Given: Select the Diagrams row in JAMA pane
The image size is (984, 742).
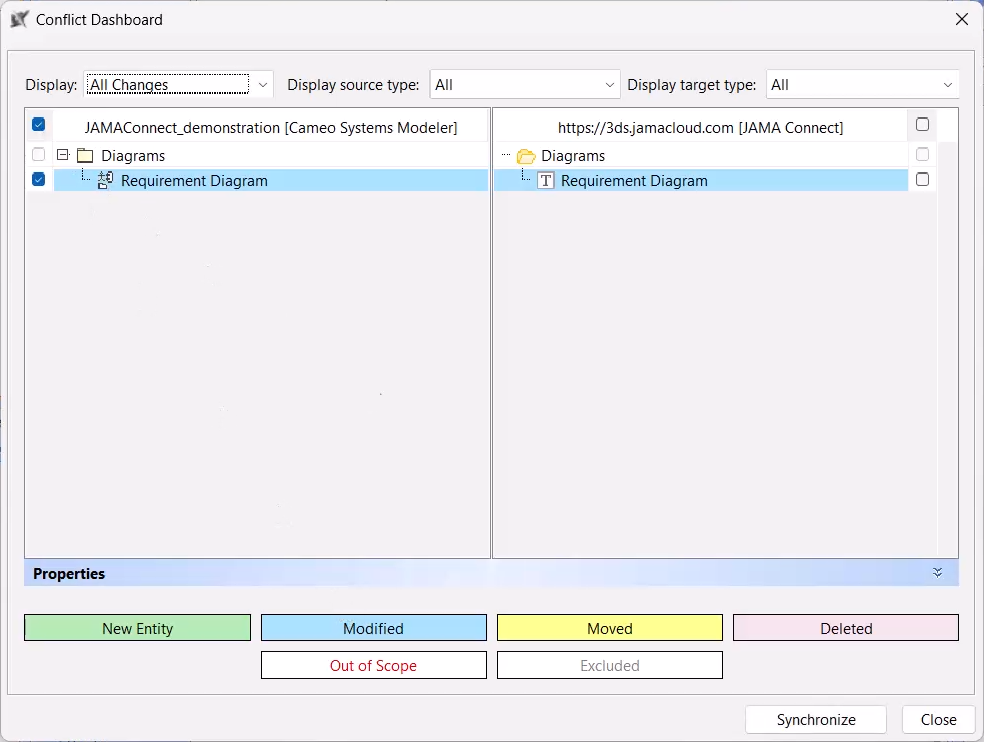Looking at the screenshot, I should coord(701,156).
